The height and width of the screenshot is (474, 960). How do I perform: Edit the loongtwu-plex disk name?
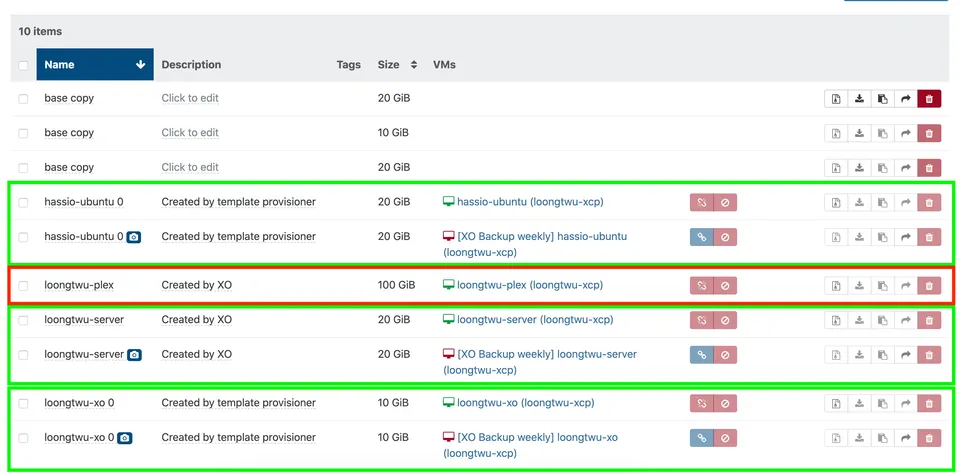coord(79,285)
